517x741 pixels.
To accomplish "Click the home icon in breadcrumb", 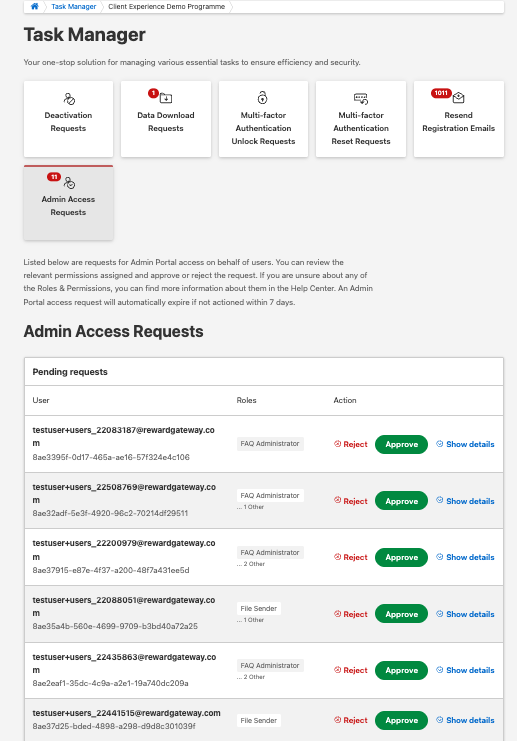I will pyautogui.click(x=34, y=7).
